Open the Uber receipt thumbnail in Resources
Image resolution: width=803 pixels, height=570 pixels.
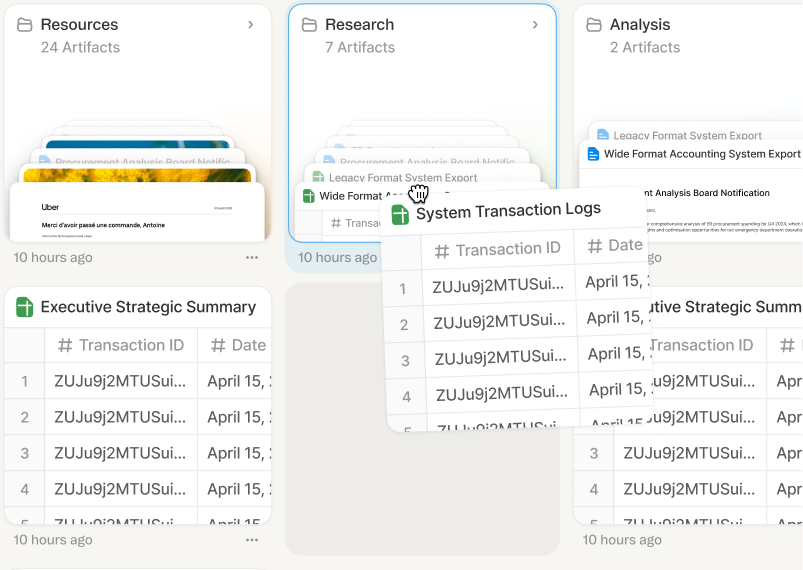pos(138,214)
